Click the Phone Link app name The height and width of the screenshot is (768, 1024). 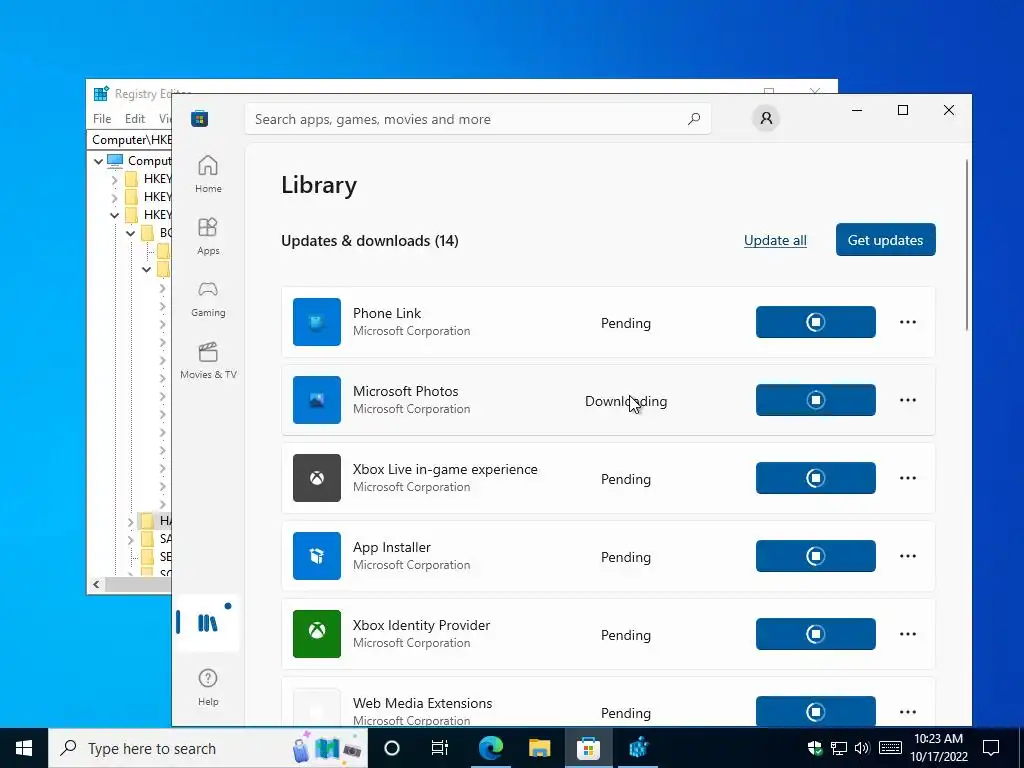pyautogui.click(x=387, y=313)
